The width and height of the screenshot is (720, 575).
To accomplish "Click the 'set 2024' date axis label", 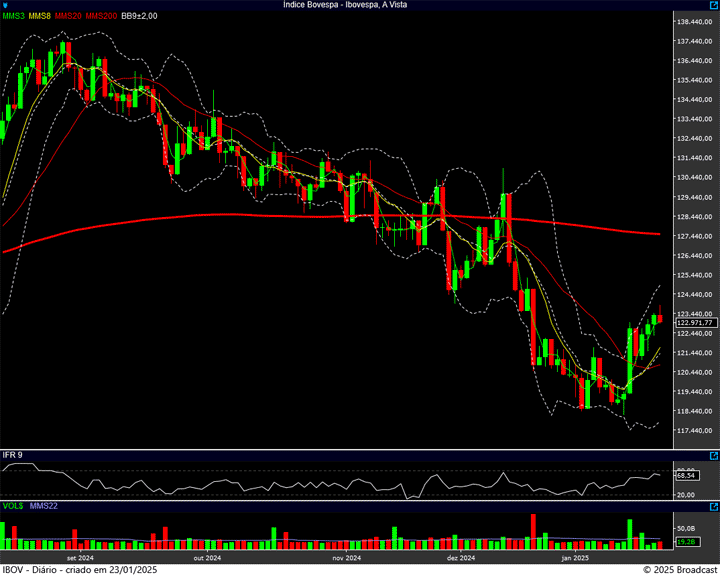I will [80, 558].
